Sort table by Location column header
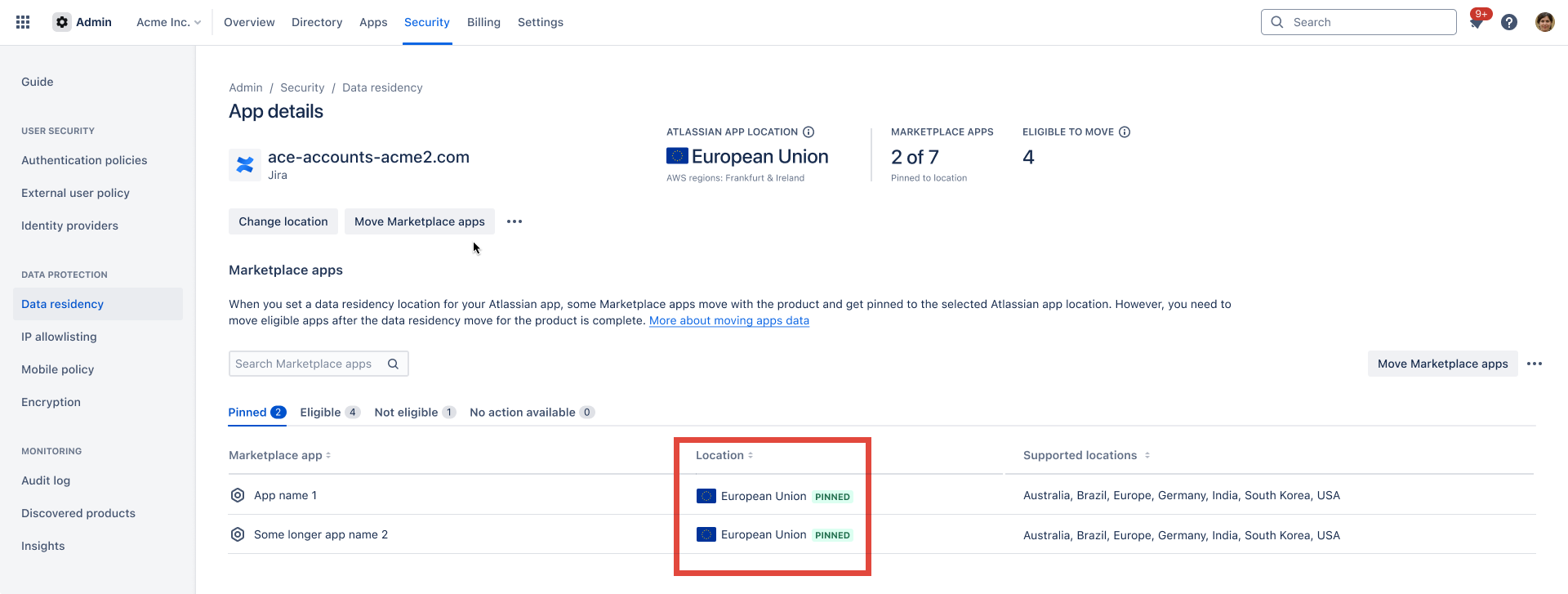Image resolution: width=1568 pixels, height=594 pixels. [x=724, y=455]
